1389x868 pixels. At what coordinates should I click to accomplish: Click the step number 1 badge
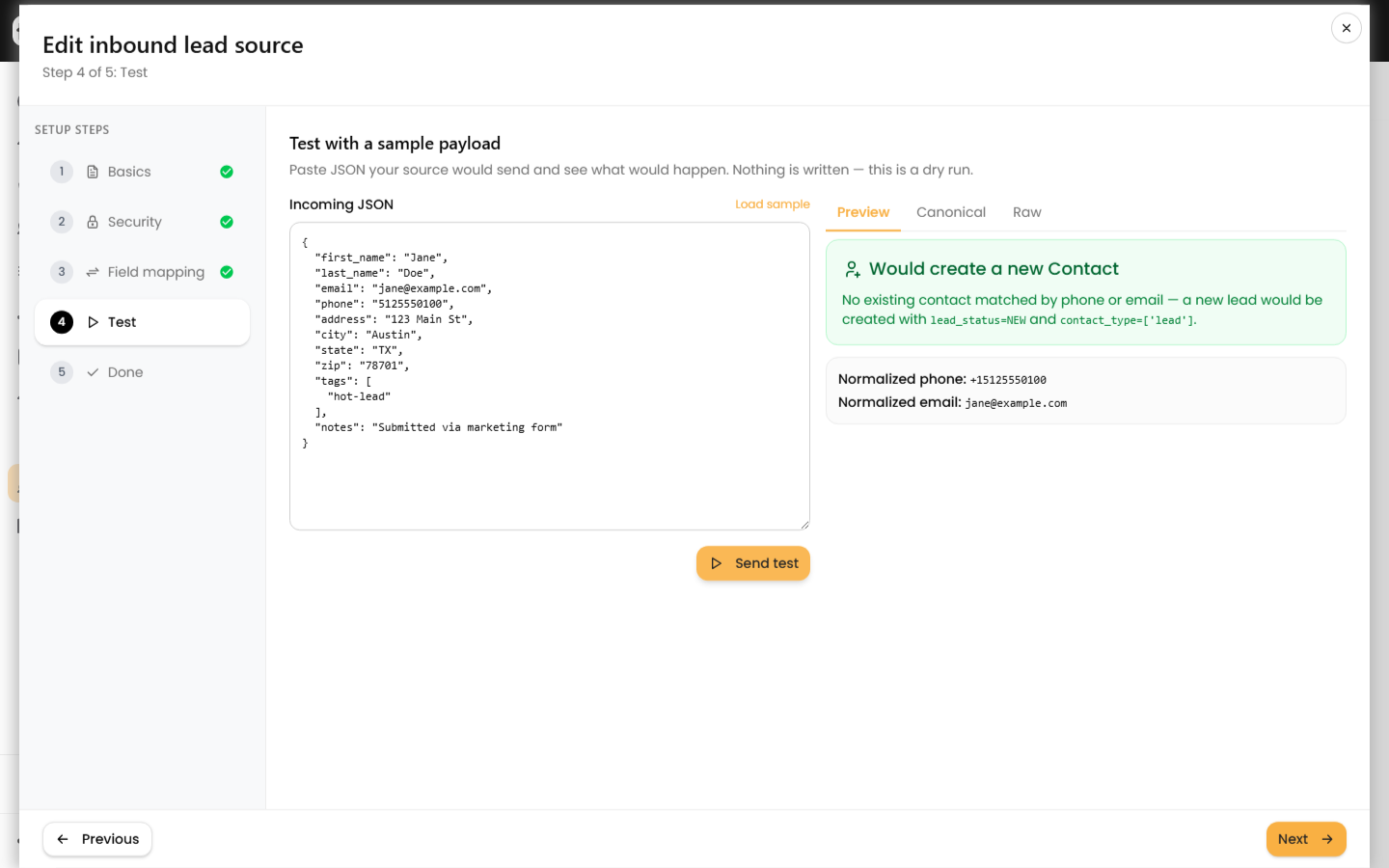coord(62,172)
